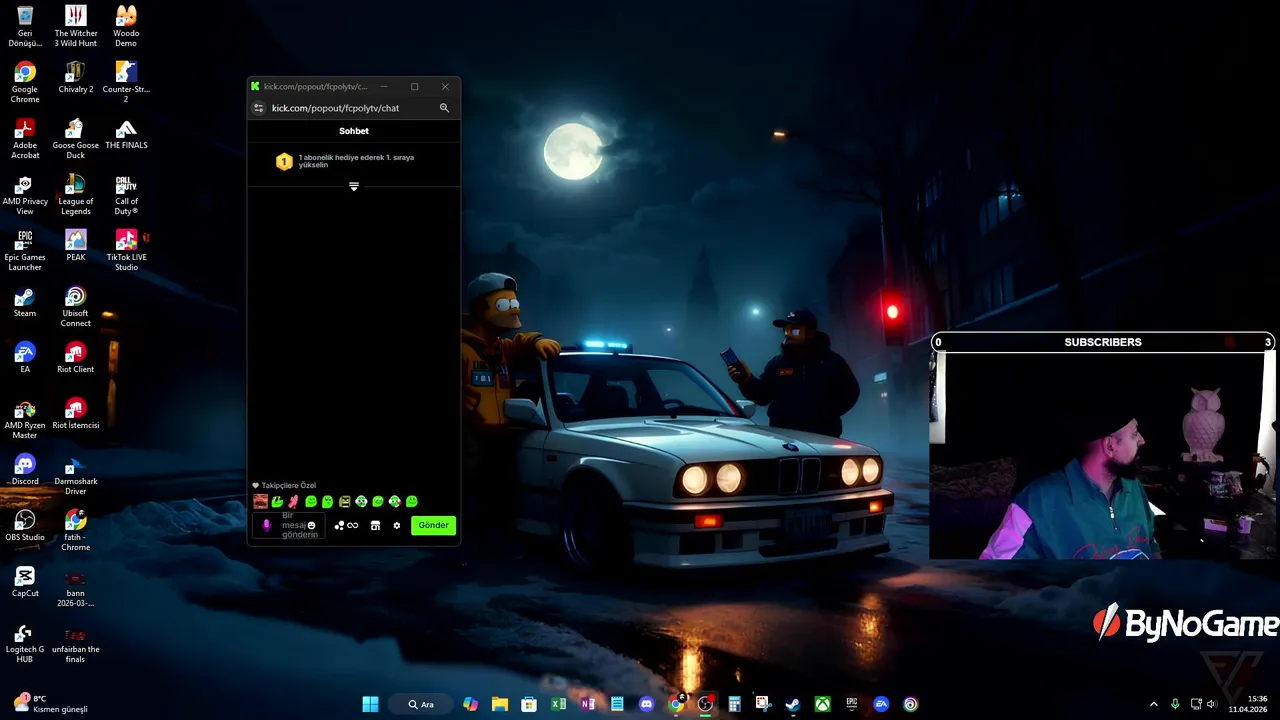Select the 'bann 2026-03-...' desktop file
The height and width of the screenshot is (720, 1280).
(76, 587)
